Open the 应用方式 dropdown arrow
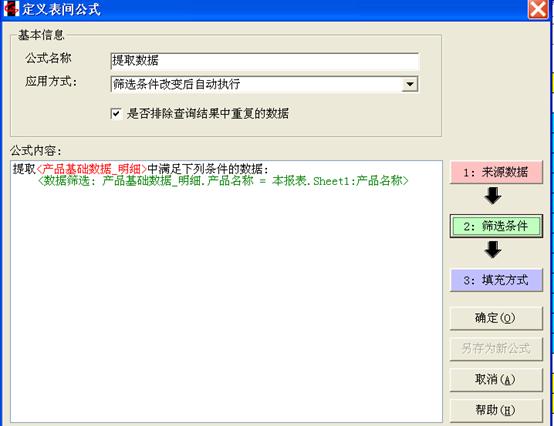554x426 pixels. coord(410,84)
